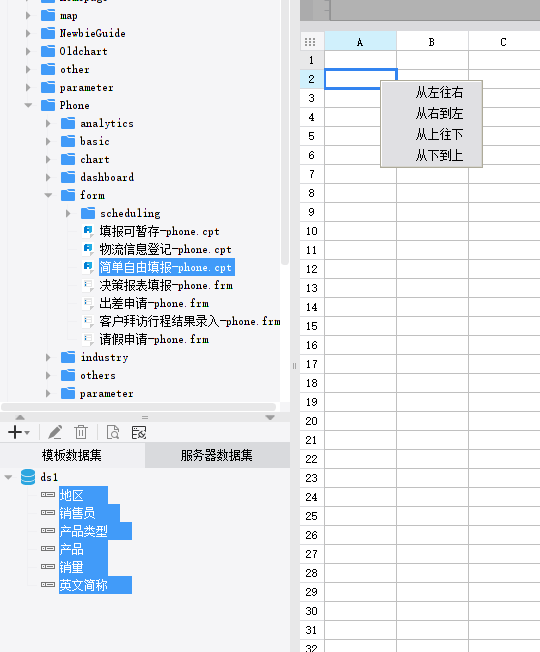Collapse the panel using down arrow

[x=270, y=417]
